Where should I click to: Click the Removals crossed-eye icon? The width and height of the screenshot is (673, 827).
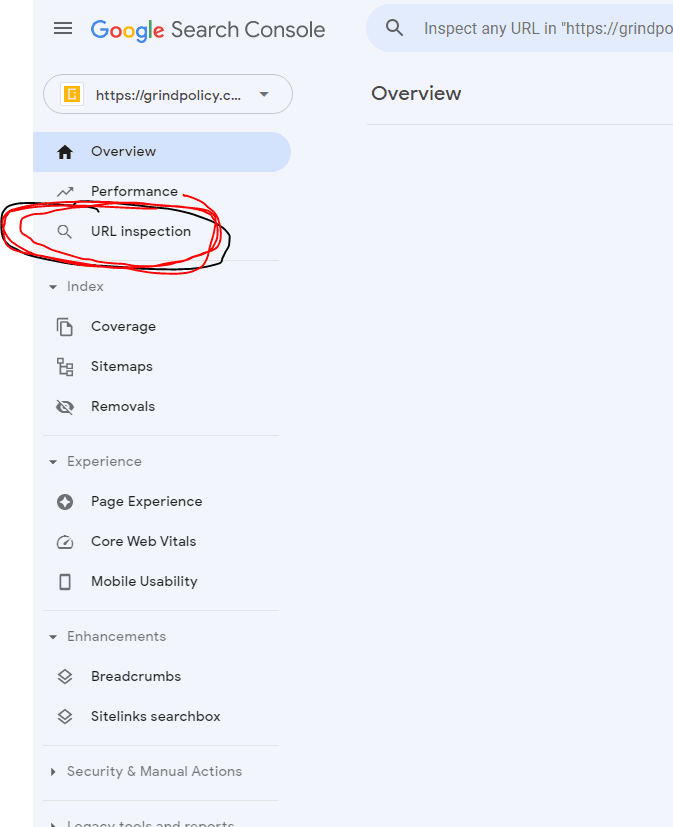(65, 407)
